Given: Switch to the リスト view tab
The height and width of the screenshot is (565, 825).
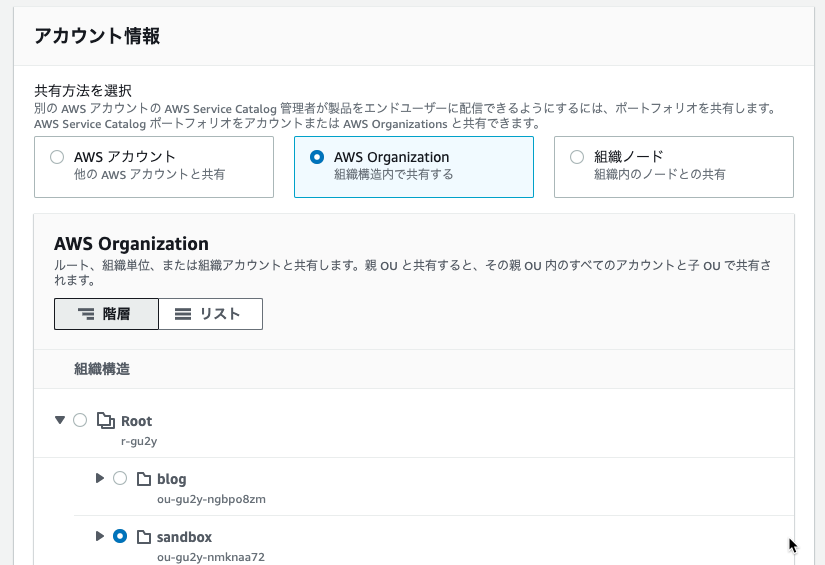Looking at the screenshot, I should coord(210,314).
